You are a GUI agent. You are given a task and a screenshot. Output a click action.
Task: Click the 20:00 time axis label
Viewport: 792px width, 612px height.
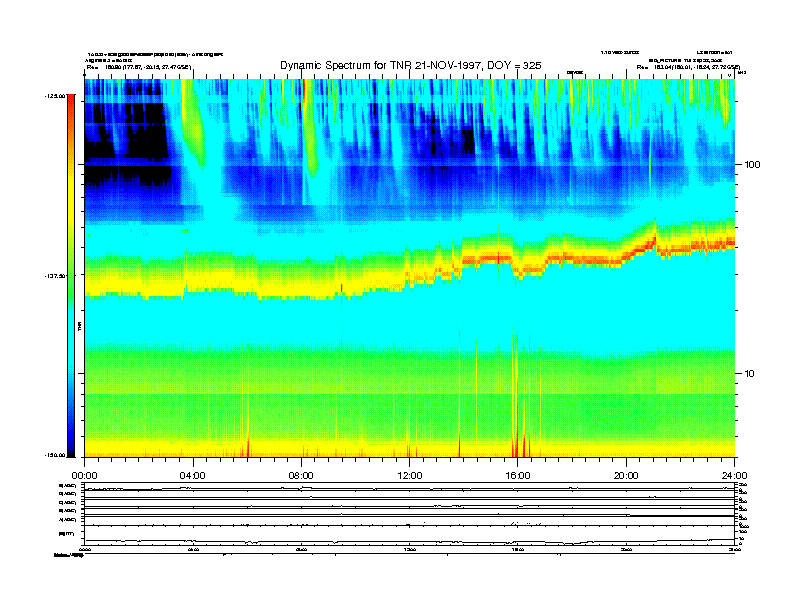[x=626, y=476]
